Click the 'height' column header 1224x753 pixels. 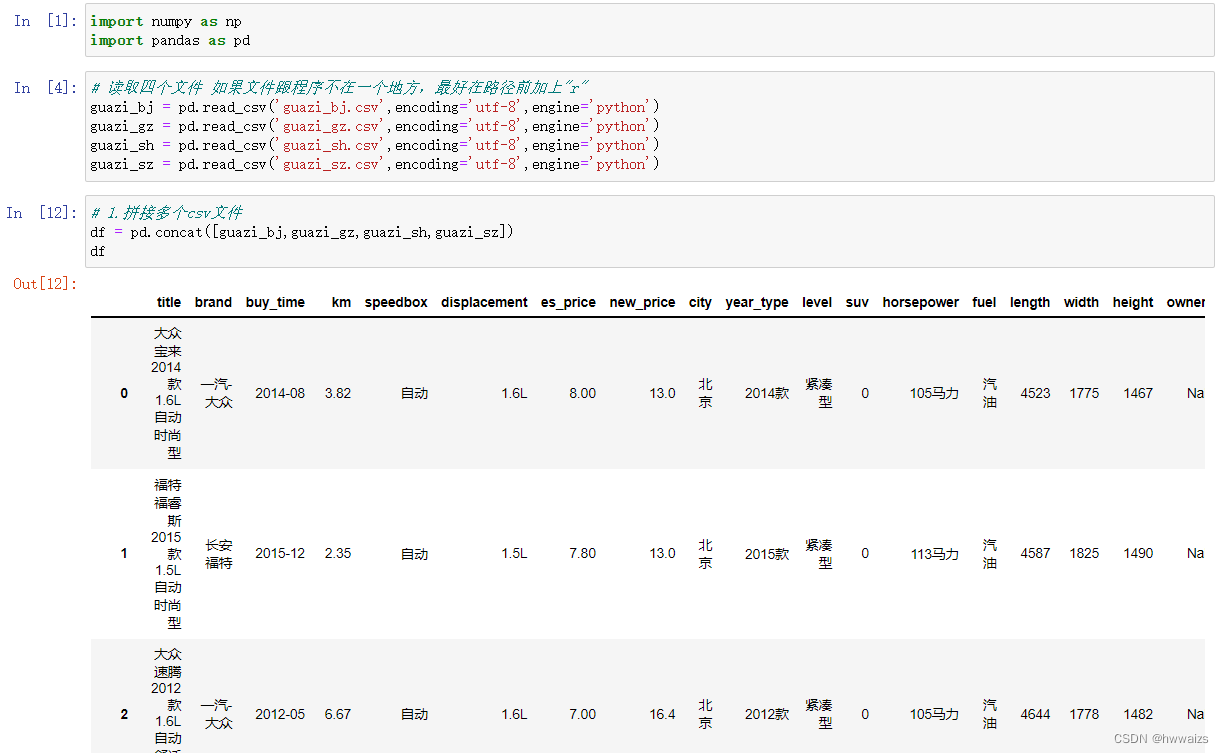(1133, 302)
